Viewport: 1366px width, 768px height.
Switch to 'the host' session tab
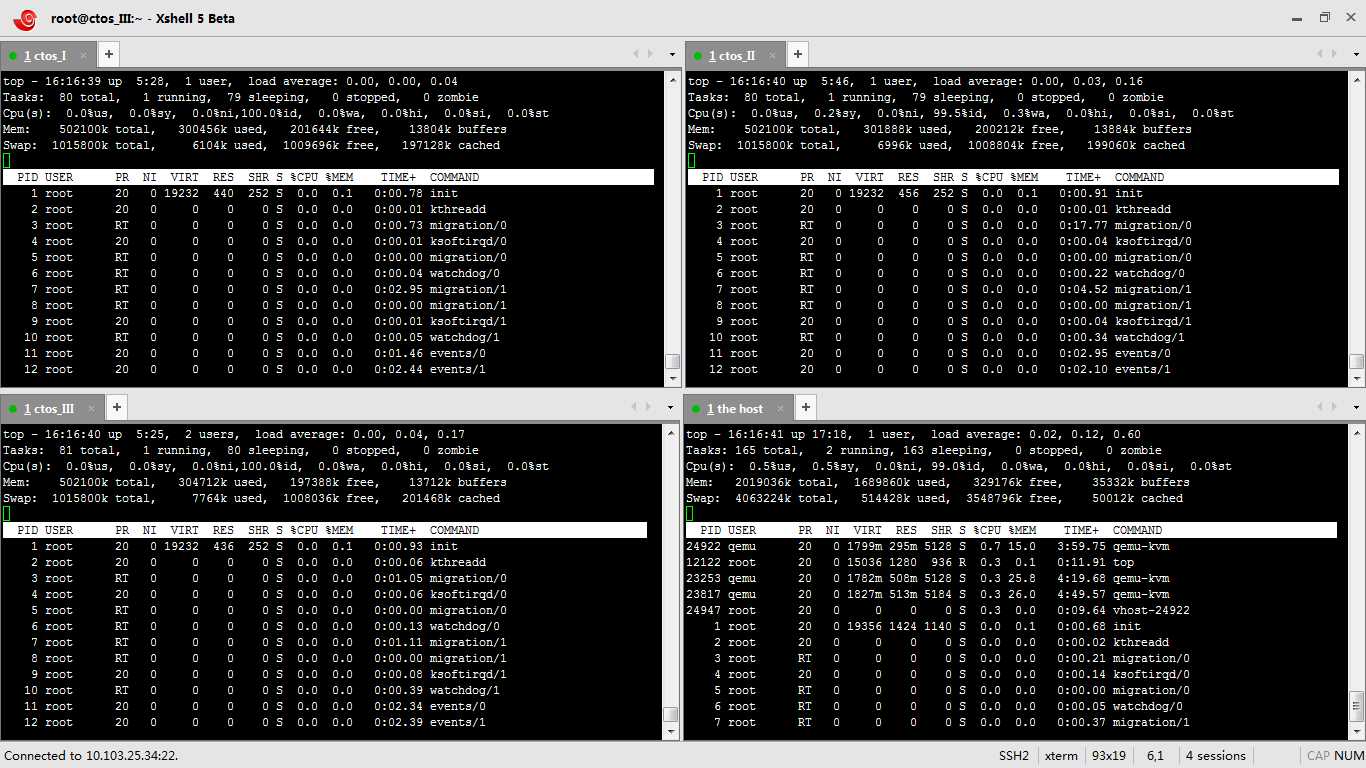pos(735,408)
